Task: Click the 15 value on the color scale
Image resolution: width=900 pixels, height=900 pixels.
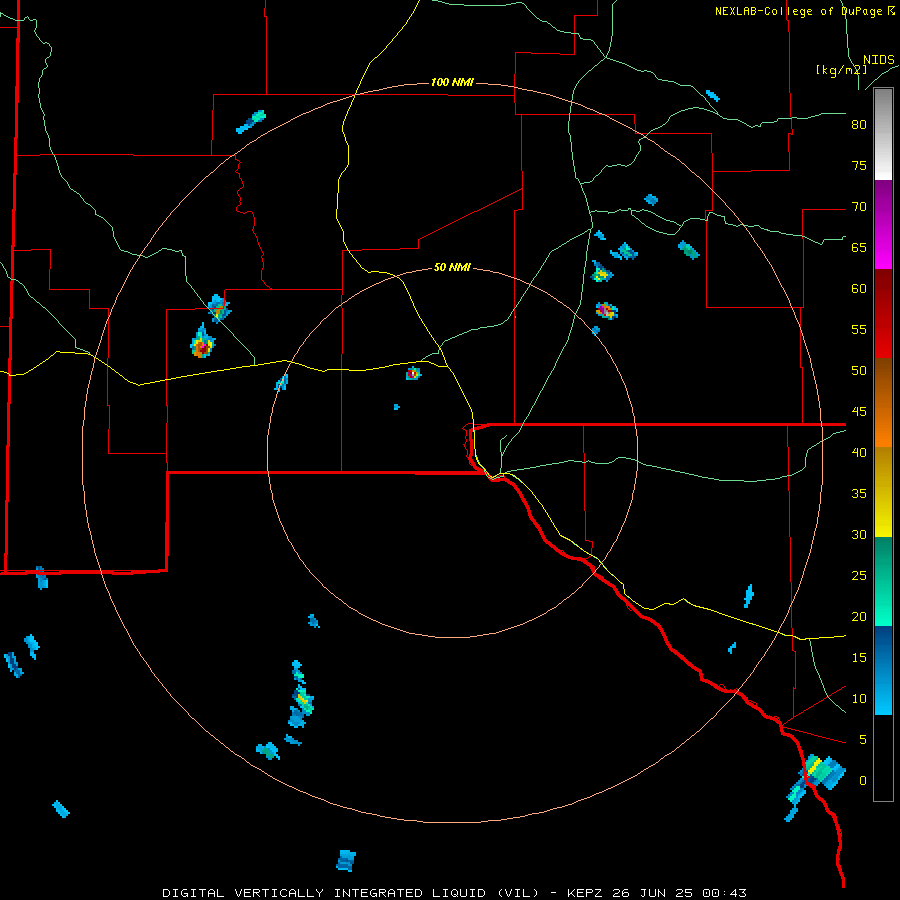Action: point(859,657)
